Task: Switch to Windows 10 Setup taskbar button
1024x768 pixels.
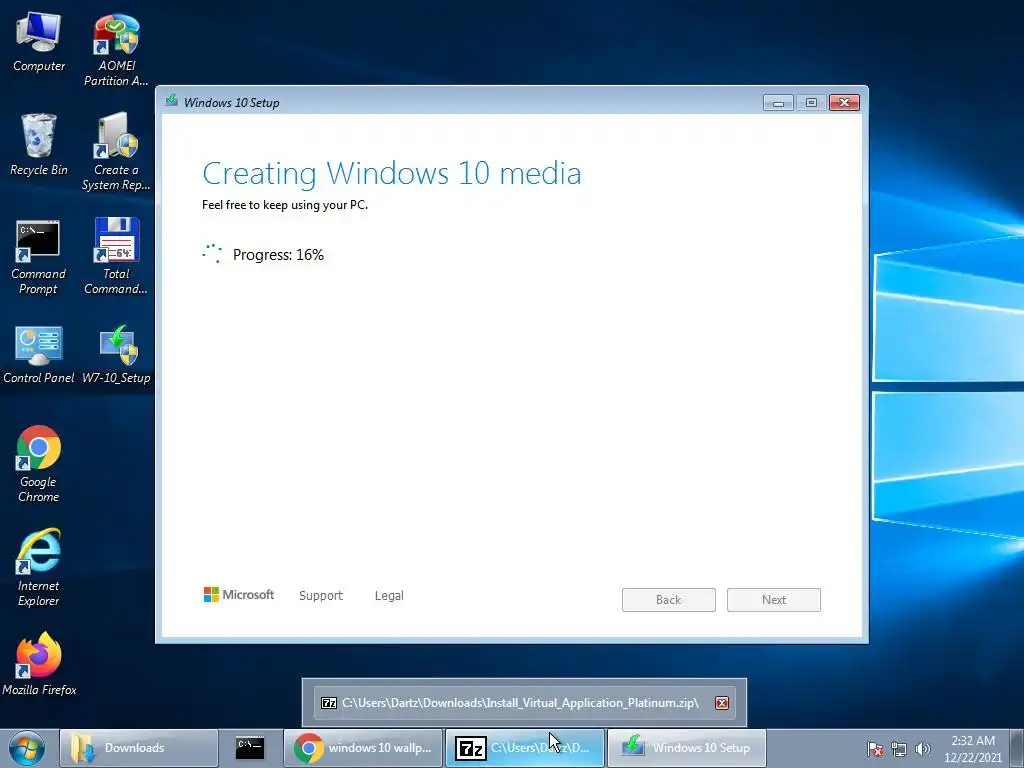Action: (x=687, y=748)
